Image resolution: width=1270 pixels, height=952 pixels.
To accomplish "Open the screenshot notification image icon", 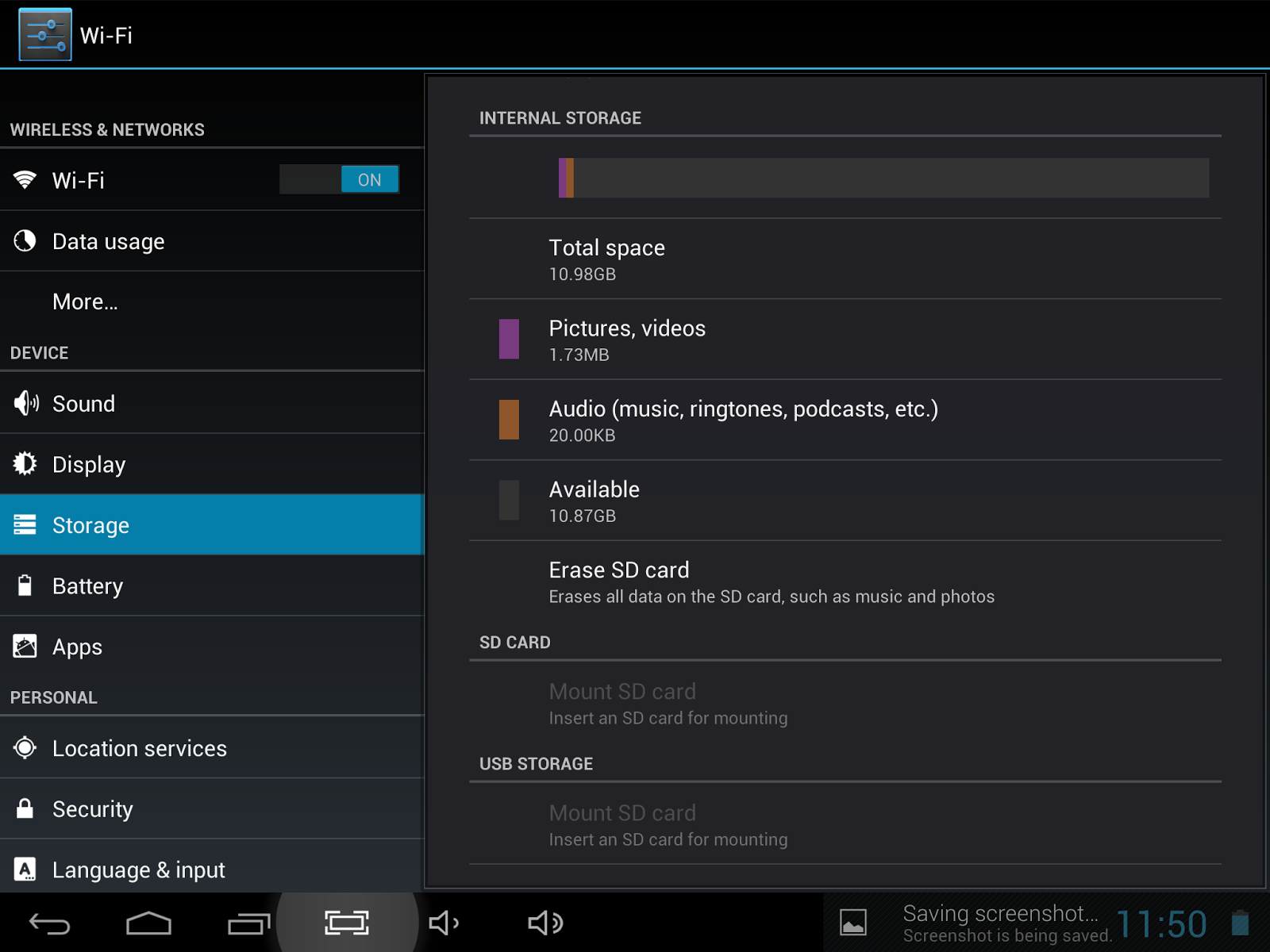I will (x=853, y=923).
